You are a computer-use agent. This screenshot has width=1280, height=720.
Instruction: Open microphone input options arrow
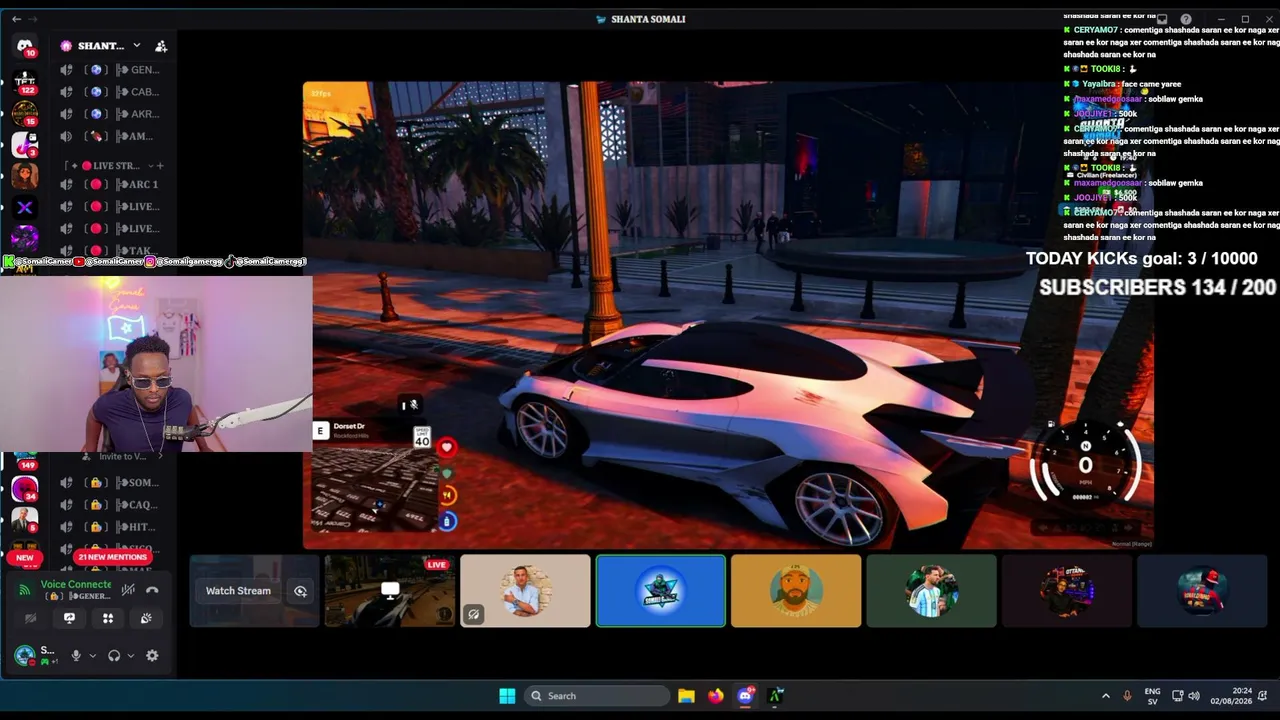tap(92, 656)
